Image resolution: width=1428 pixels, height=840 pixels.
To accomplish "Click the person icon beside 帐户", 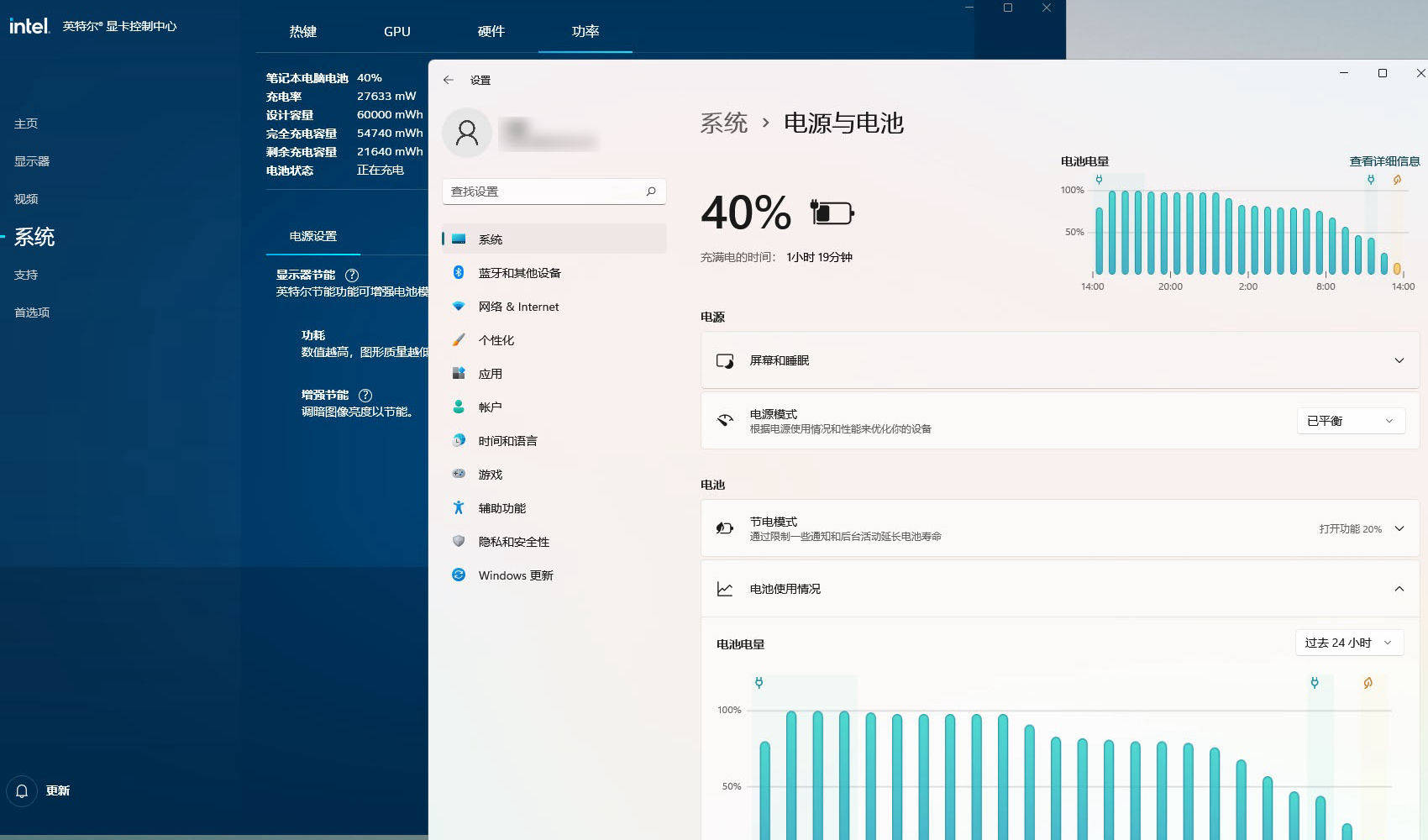I will (x=459, y=407).
